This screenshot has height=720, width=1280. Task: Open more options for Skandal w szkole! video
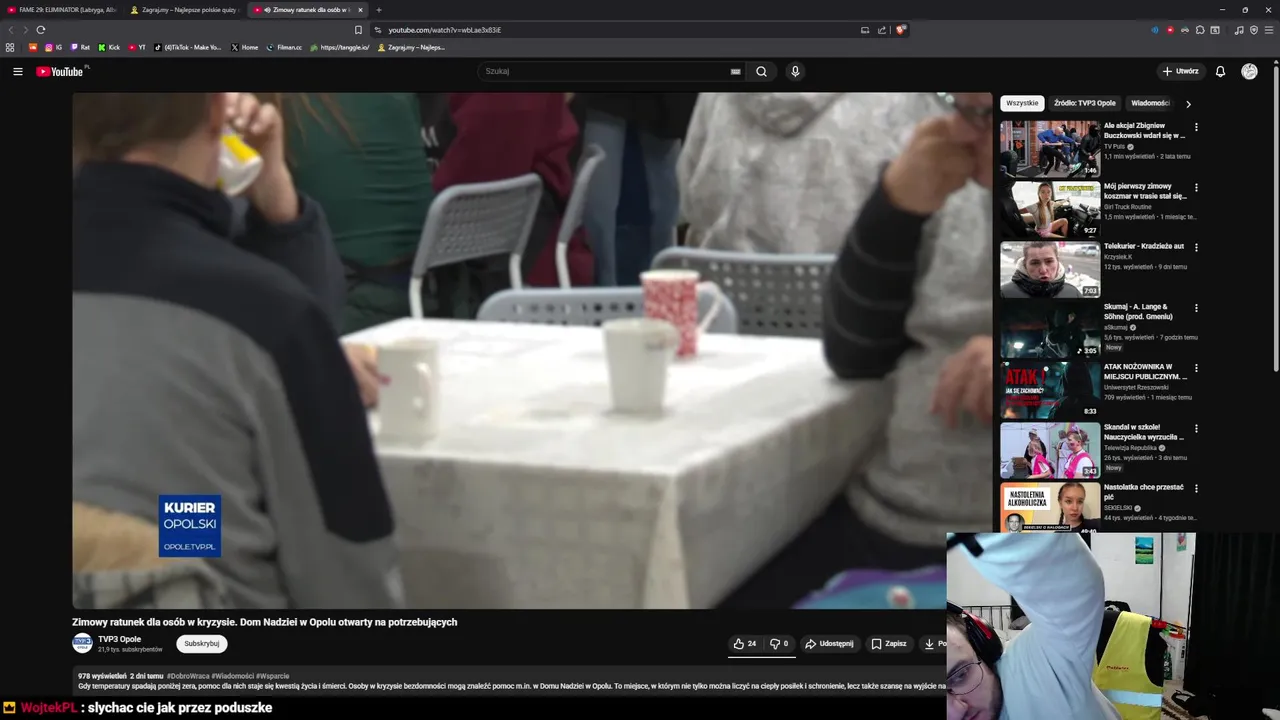[x=1196, y=428]
